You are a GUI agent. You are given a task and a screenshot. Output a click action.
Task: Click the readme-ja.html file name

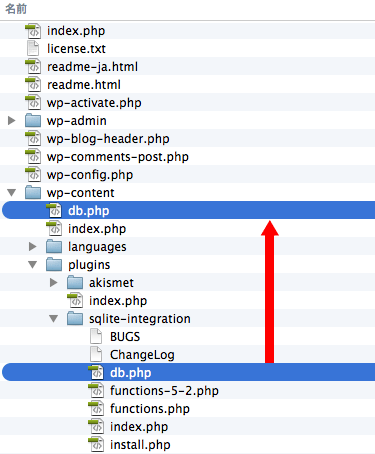pos(92,67)
